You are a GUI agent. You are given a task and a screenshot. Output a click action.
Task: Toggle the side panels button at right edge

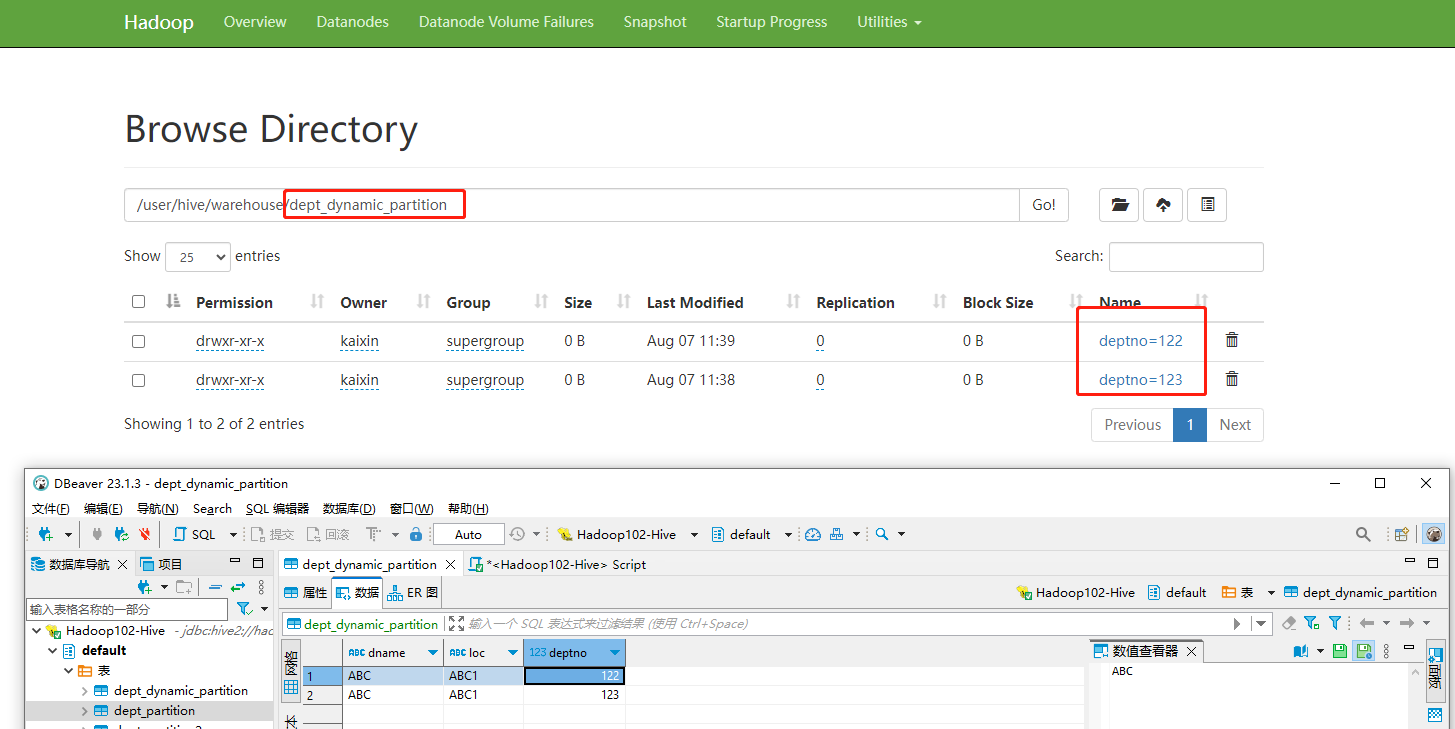point(1436,670)
